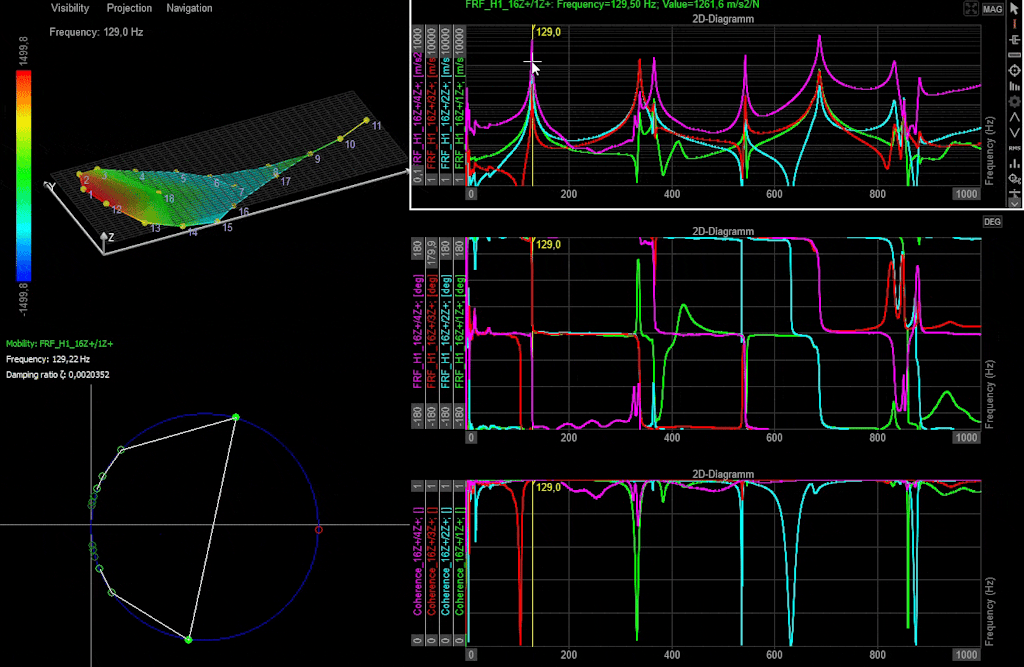Click the 'Mobility: FRF_H1_16Z+/1Z+' label
1024x667 pixels.
point(59,344)
